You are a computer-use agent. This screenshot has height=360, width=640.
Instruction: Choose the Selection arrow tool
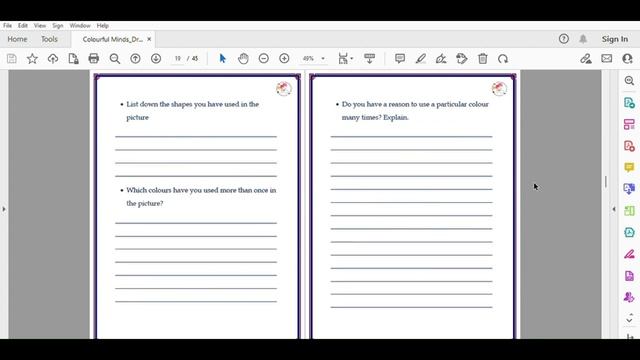[222, 59]
